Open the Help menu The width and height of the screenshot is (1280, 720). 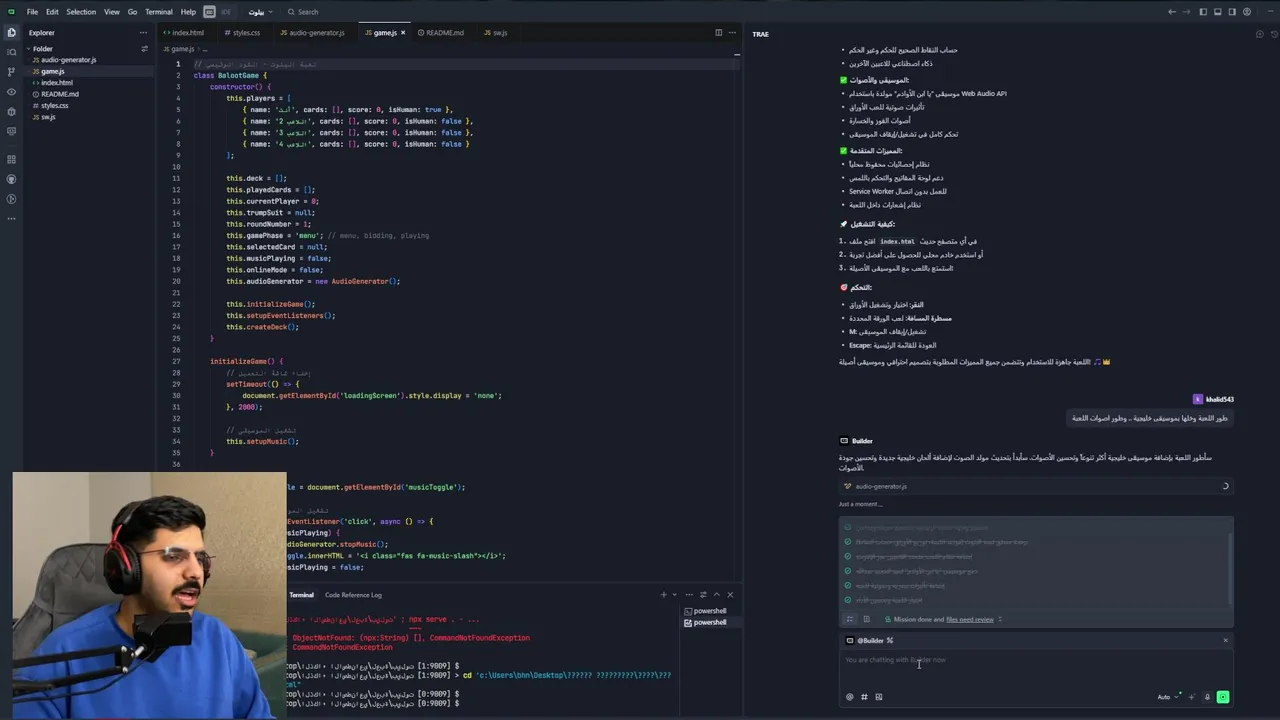click(188, 12)
